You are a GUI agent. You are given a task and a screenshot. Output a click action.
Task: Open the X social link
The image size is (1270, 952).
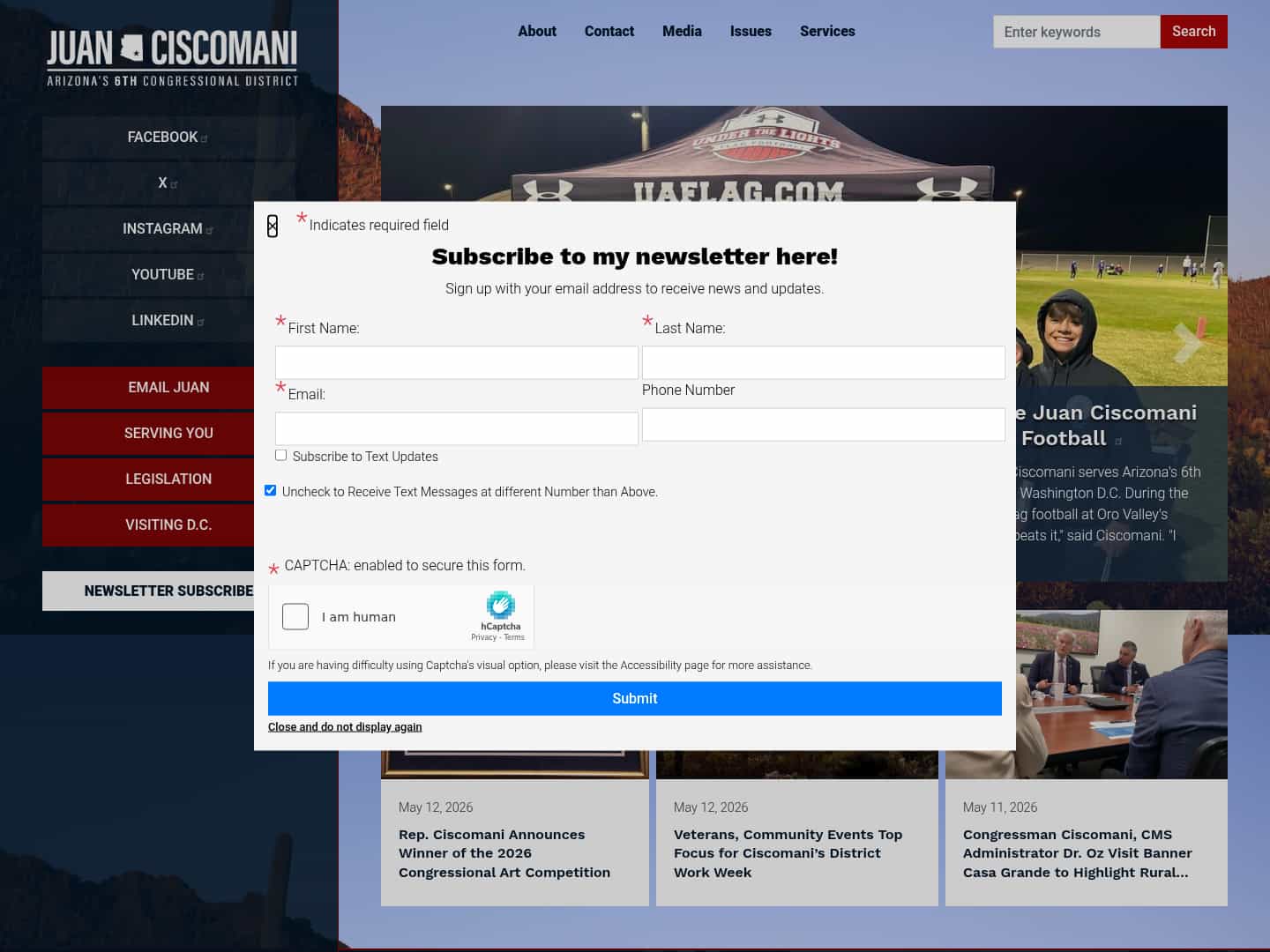[x=168, y=182]
